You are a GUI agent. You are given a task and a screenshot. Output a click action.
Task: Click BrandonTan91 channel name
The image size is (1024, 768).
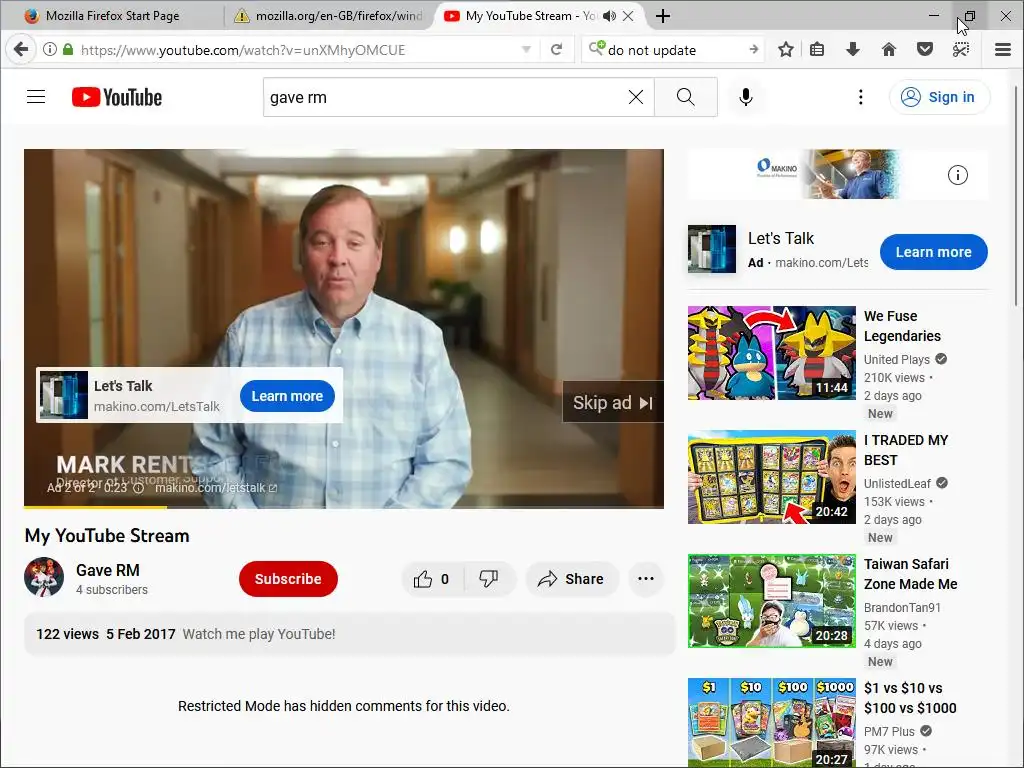902,607
